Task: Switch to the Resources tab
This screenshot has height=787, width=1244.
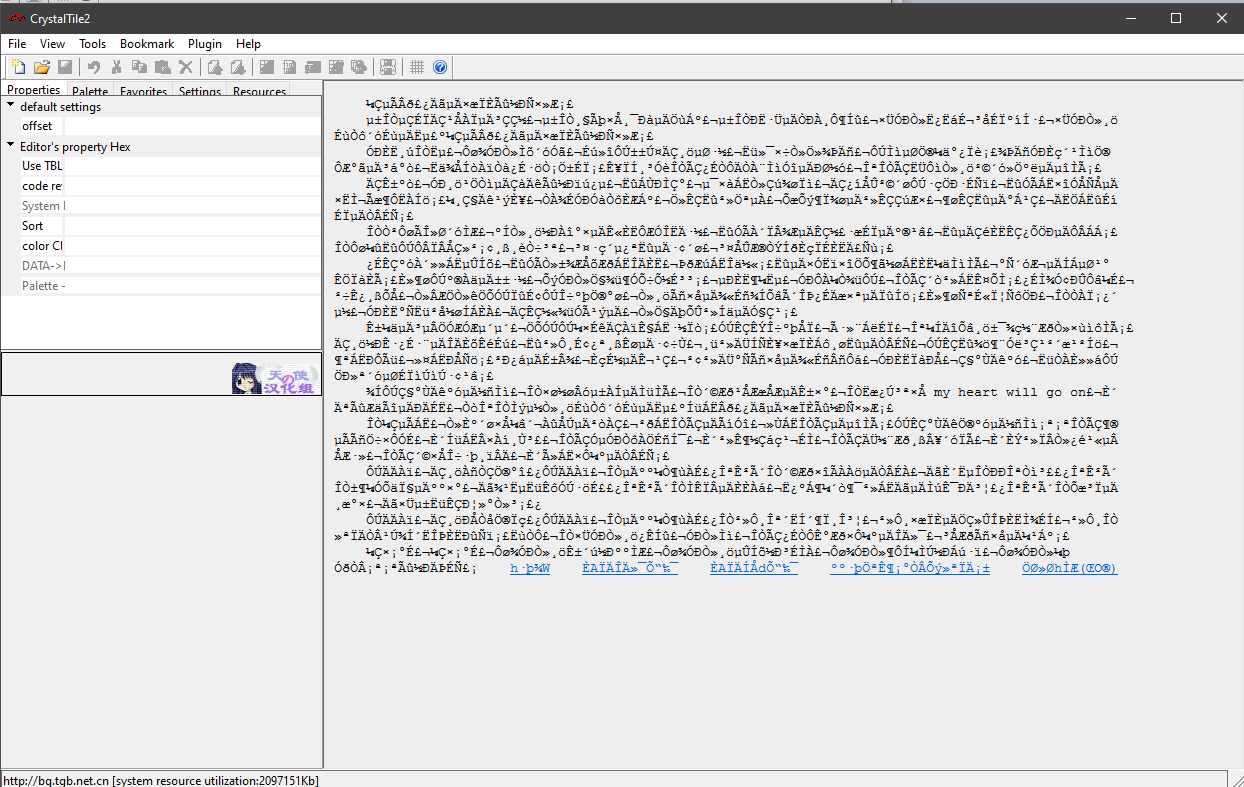Action: tap(259, 92)
